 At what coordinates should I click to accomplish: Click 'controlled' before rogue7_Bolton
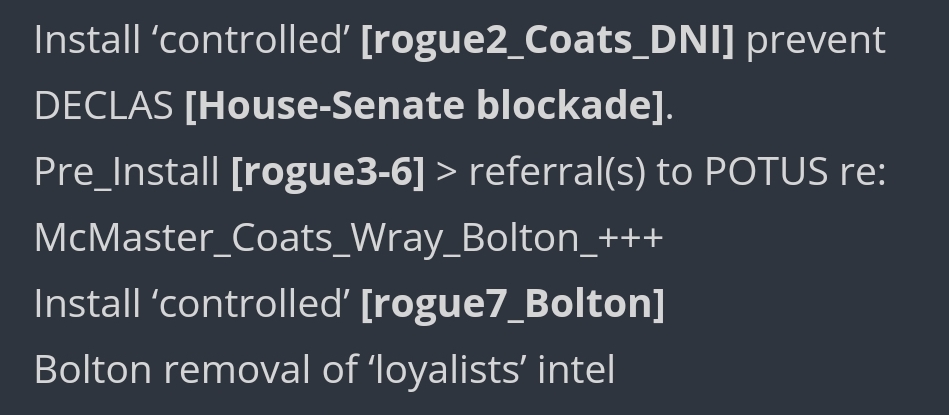[251, 304]
